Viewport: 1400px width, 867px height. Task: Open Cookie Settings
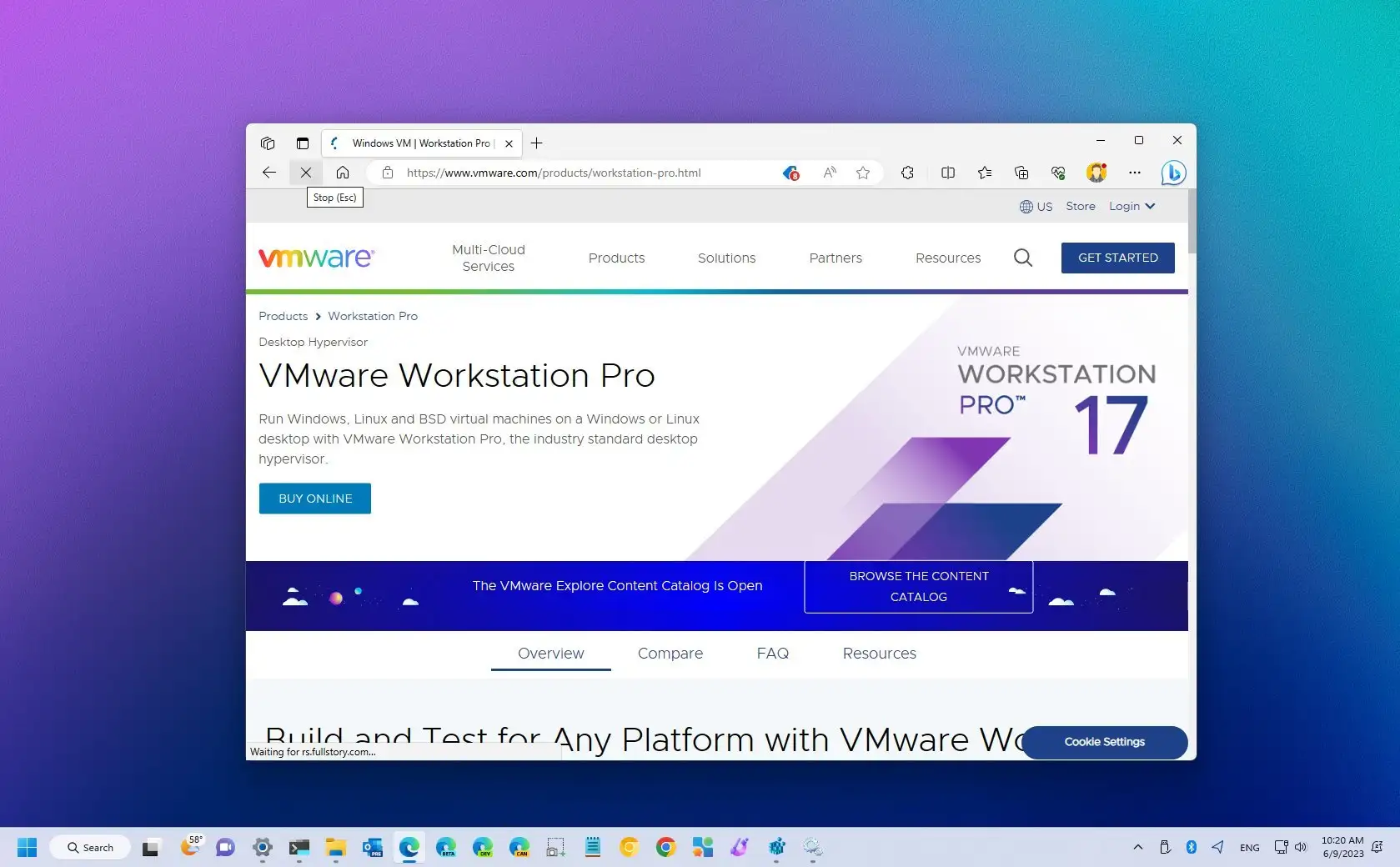click(1105, 742)
